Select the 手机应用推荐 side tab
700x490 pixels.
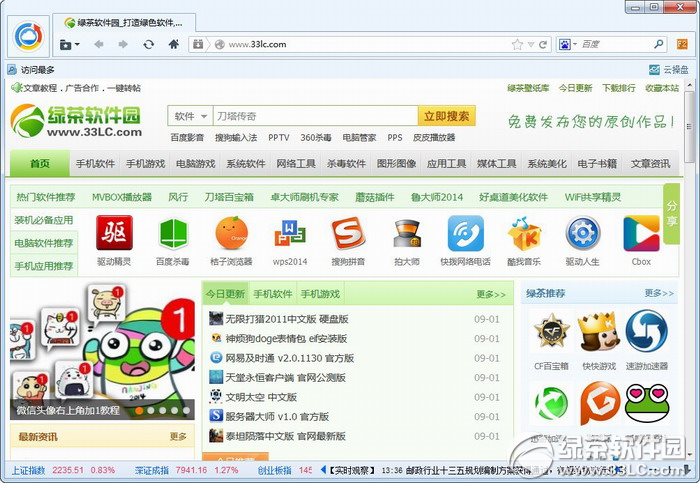pyautogui.click(x=44, y=266)
